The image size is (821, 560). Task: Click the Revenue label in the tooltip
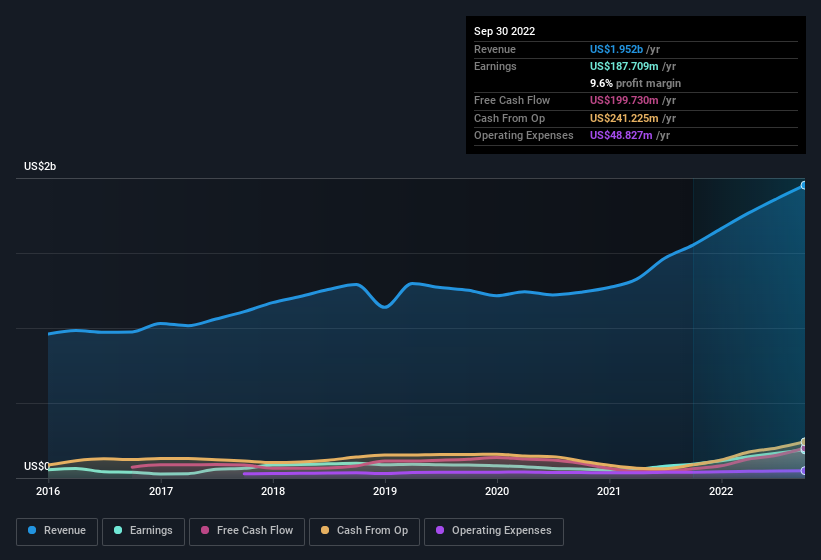click(x=495, y=49)
